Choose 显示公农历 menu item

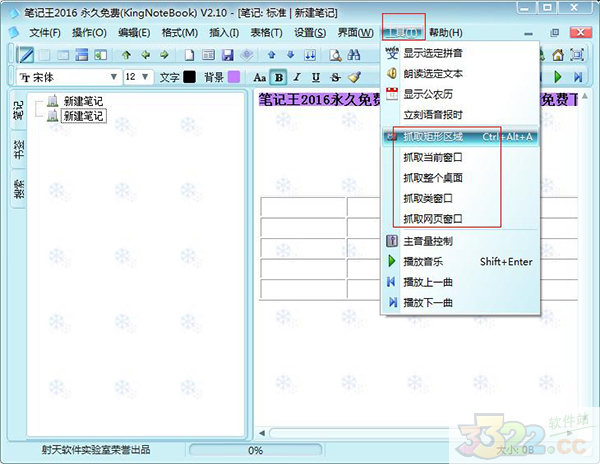point(461,94)
